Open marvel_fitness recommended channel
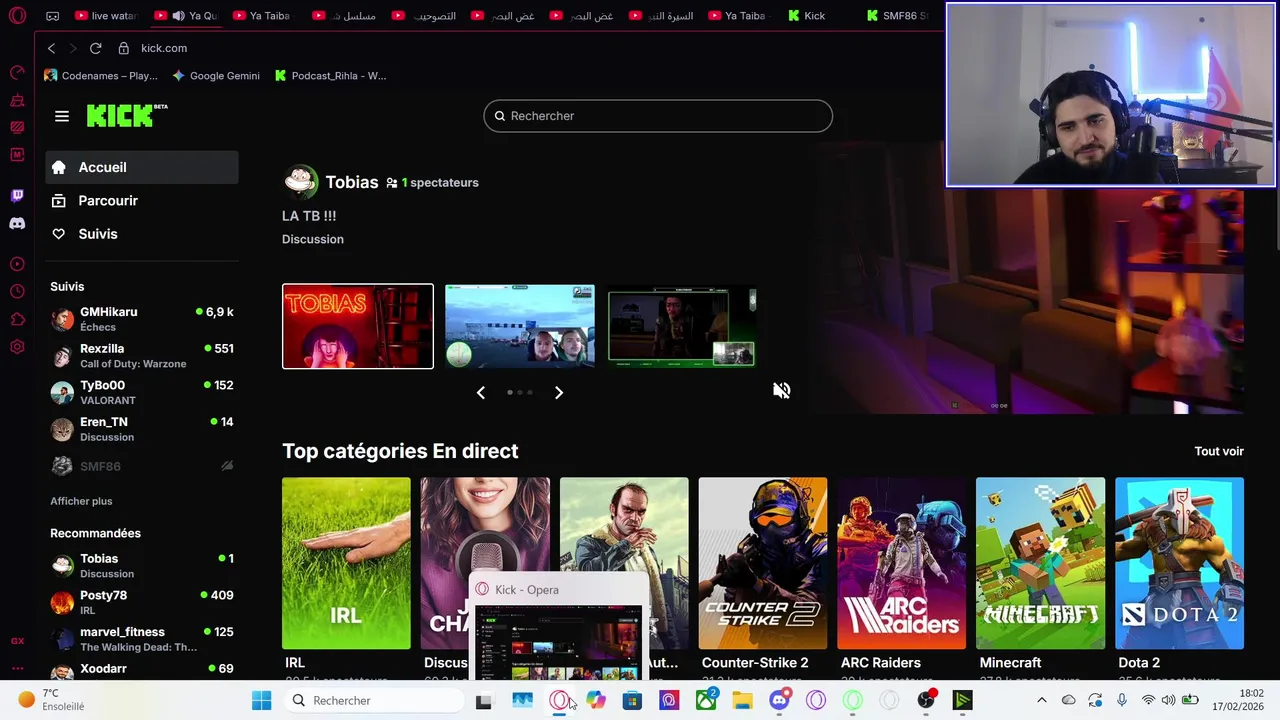Viewport: 1280px width, 720px height. 142,639
